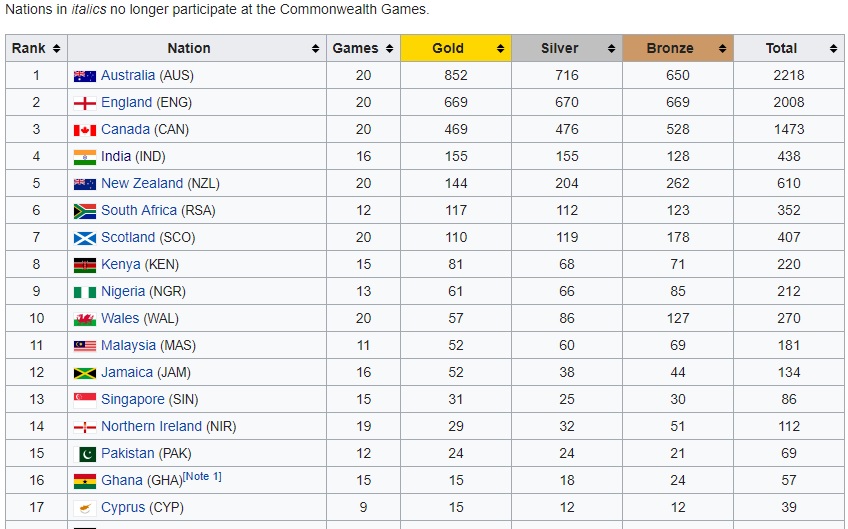This screenshot has height=529, width=848.
Task: Click the India flag icon
Action: tap(85, 157)
